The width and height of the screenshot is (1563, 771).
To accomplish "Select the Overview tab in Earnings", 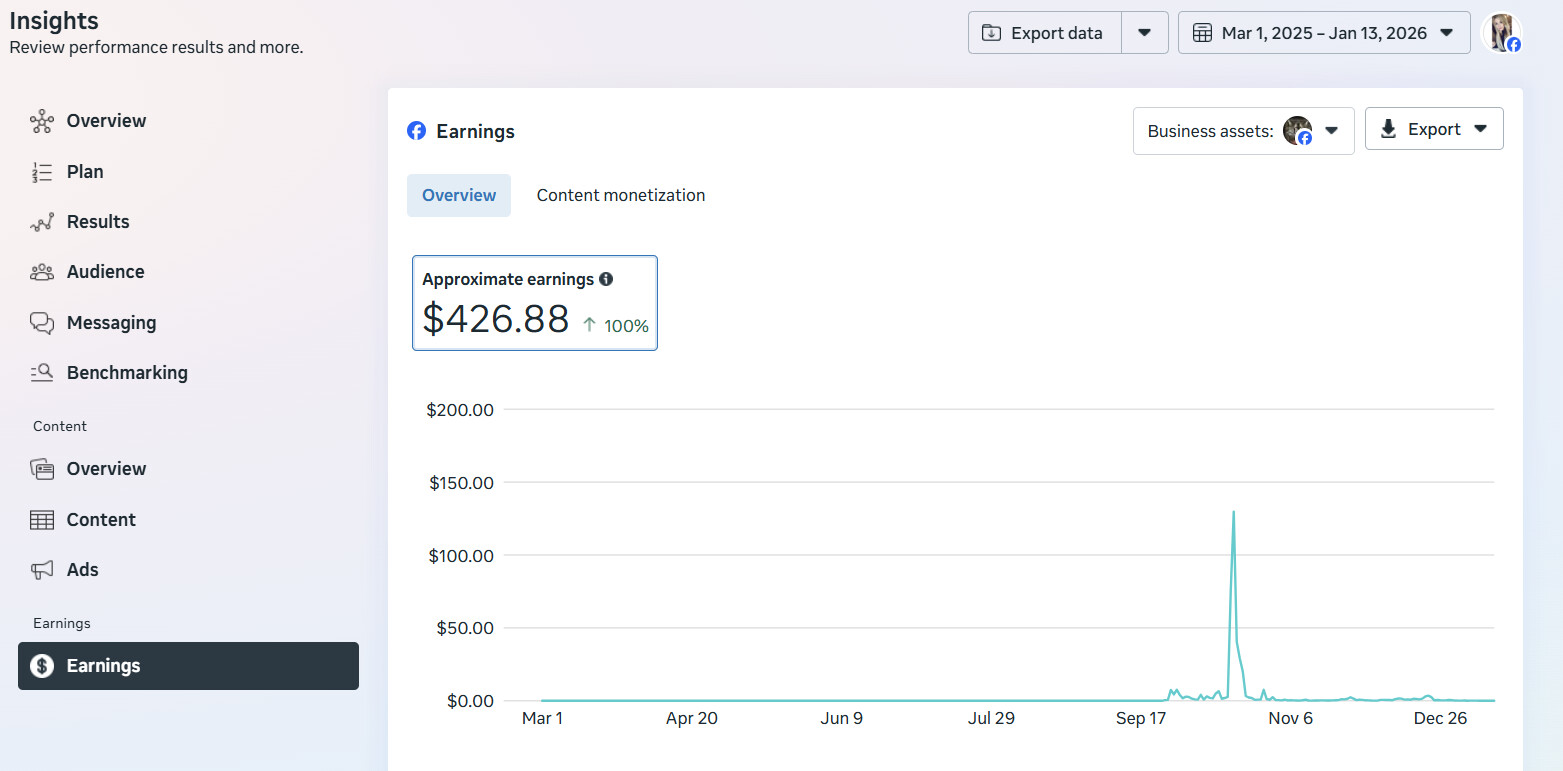I will coord(458,196).
